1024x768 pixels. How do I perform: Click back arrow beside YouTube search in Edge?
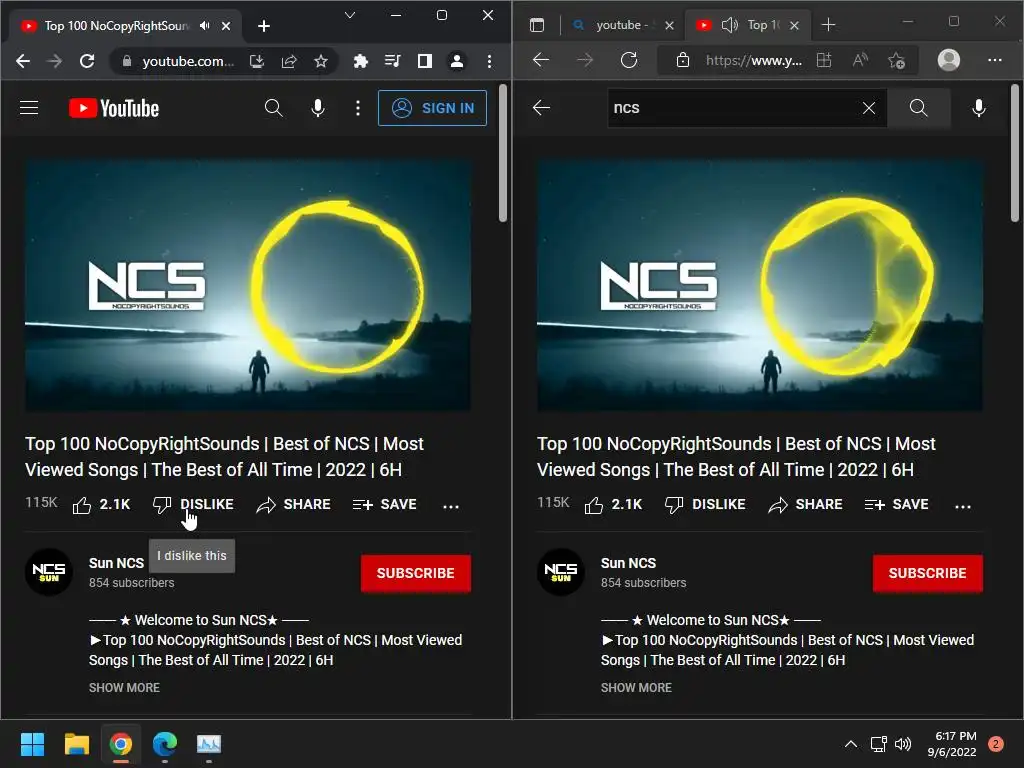541,108
